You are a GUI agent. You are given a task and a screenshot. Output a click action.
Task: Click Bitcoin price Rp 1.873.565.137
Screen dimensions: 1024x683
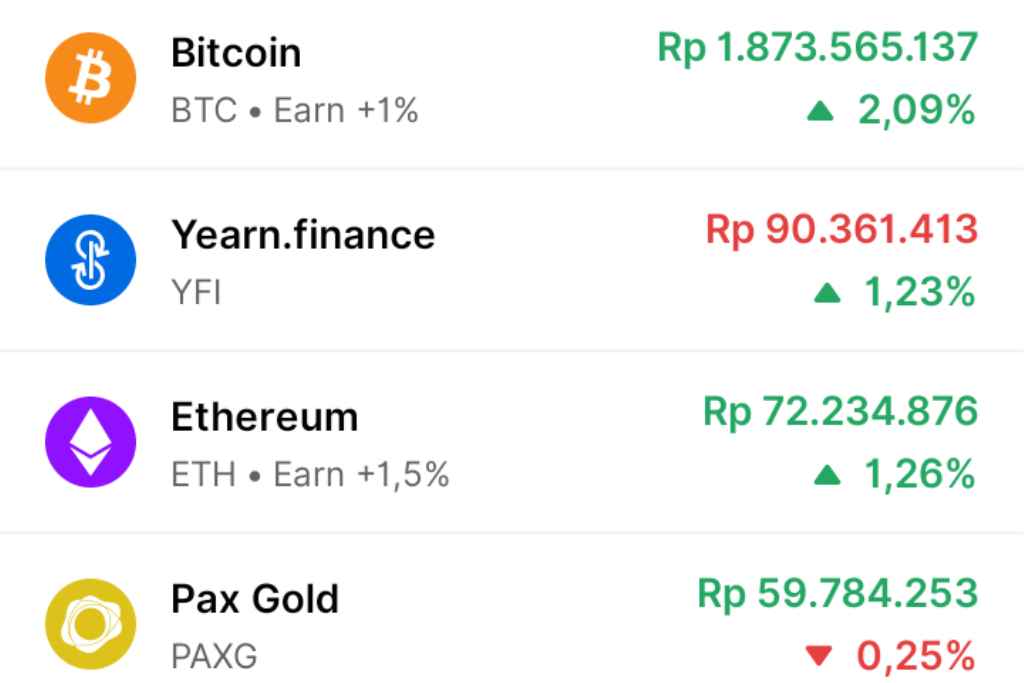[x=817, y=48]
